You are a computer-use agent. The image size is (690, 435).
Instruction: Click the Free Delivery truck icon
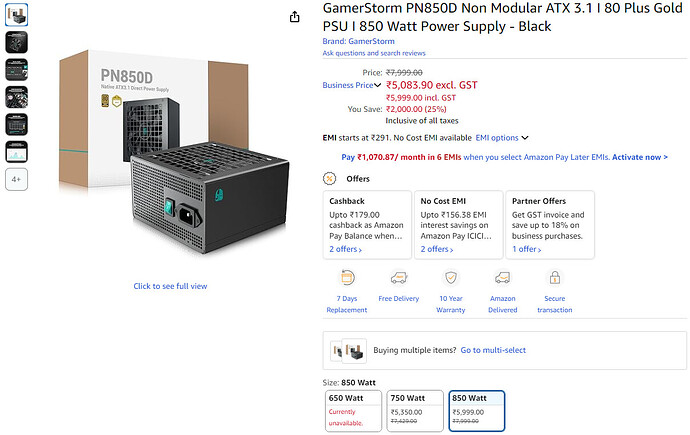click(399, 278)
